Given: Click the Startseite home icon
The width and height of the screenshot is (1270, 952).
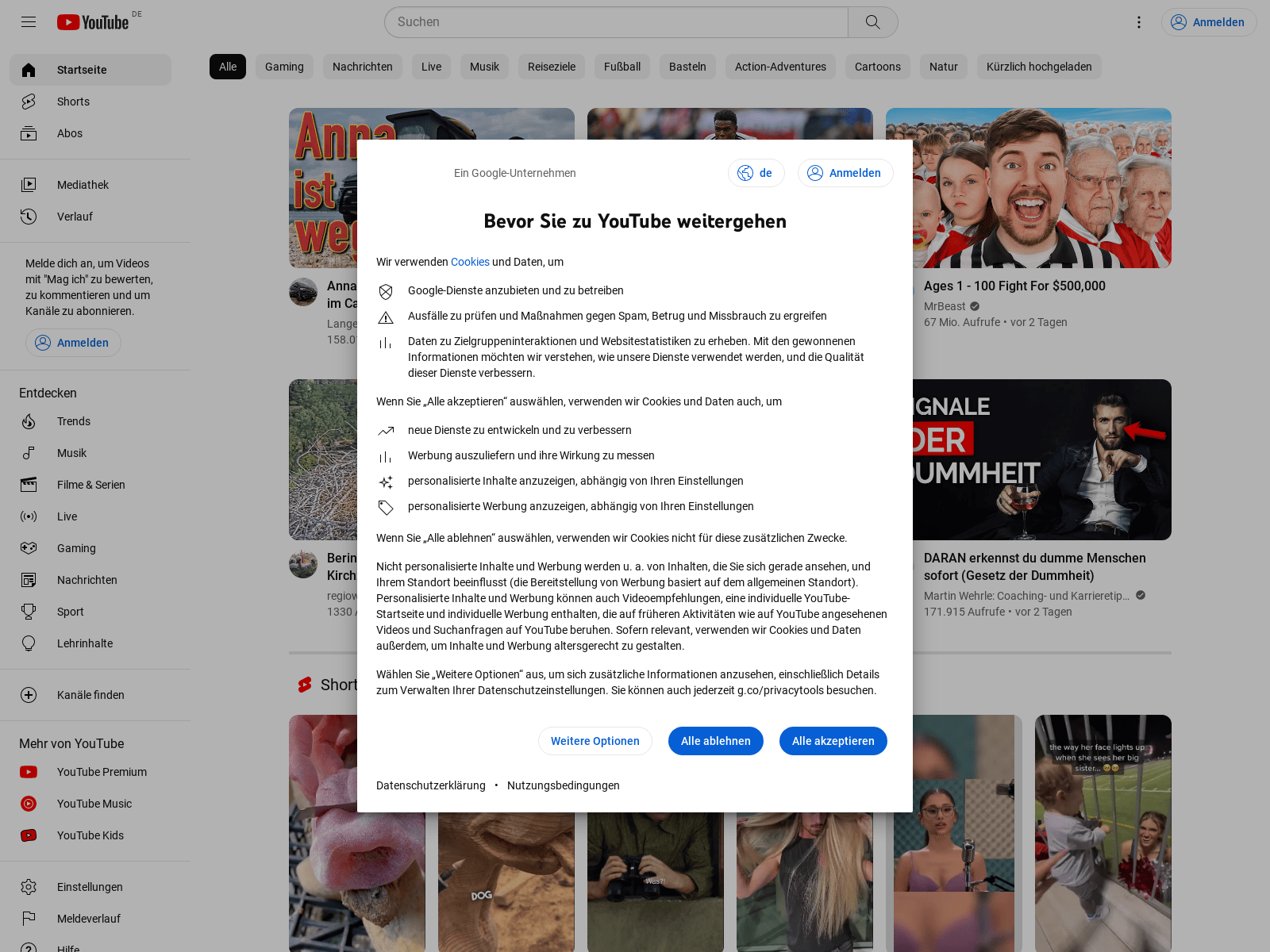Looking at the screenshot, I should tap(29, 70).
